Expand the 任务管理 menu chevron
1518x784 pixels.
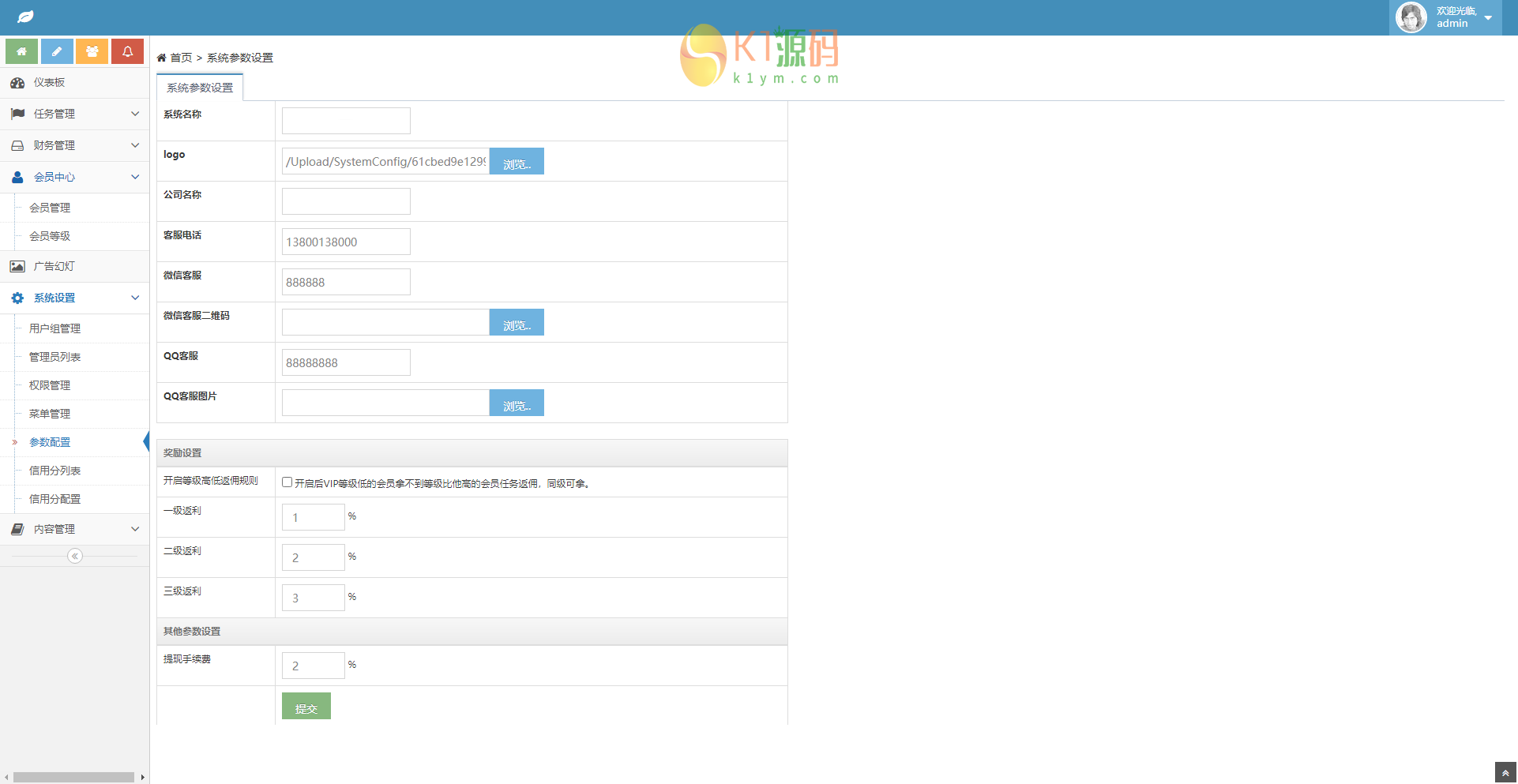click(x=135, y=114)
